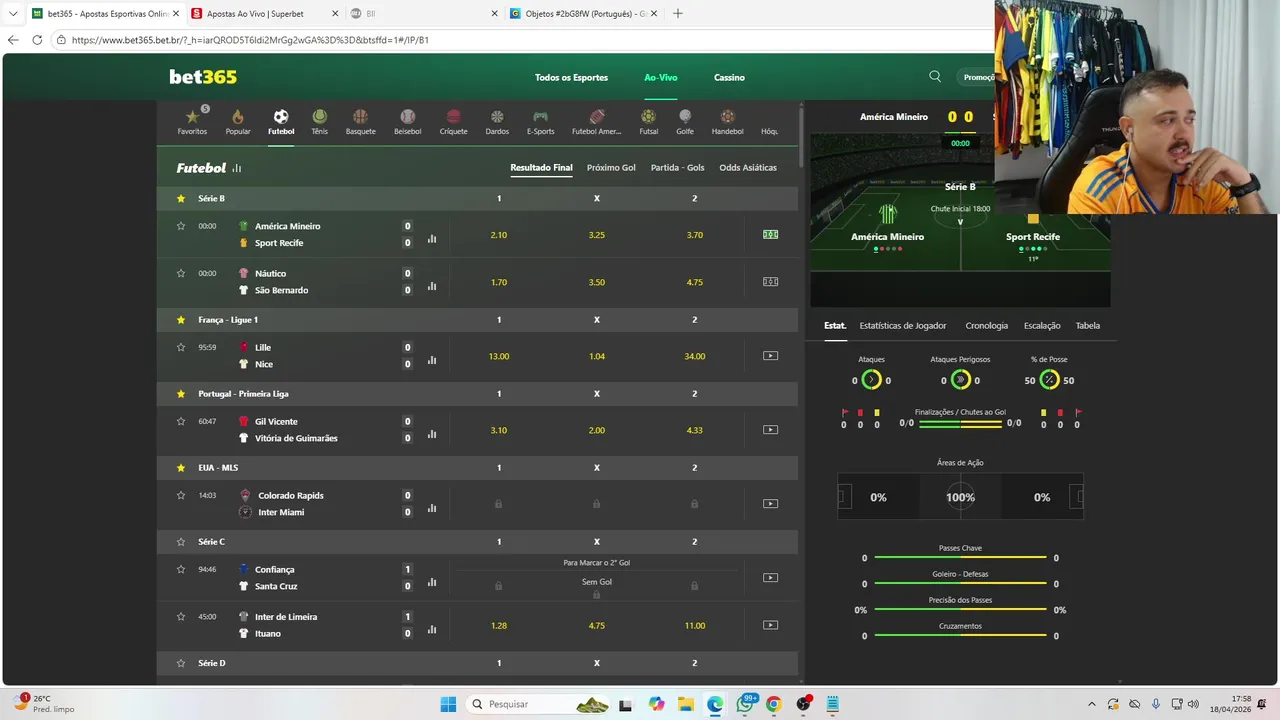Open the Futsal sport icon

pyautogui.click(x=648, y=122)
